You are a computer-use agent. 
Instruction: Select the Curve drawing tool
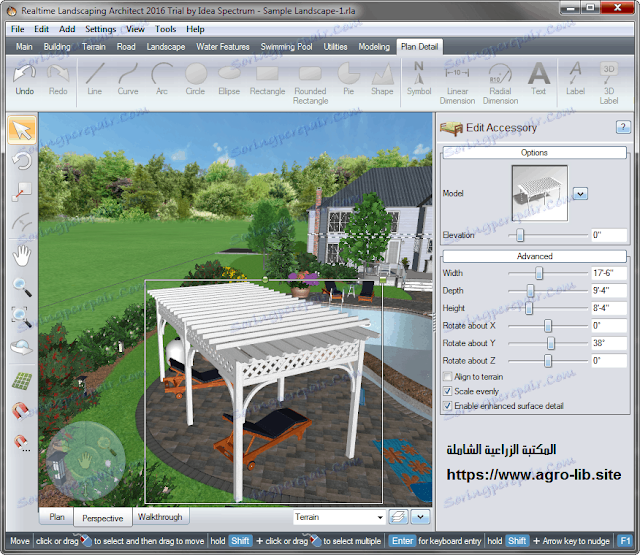tap(128, 79)
